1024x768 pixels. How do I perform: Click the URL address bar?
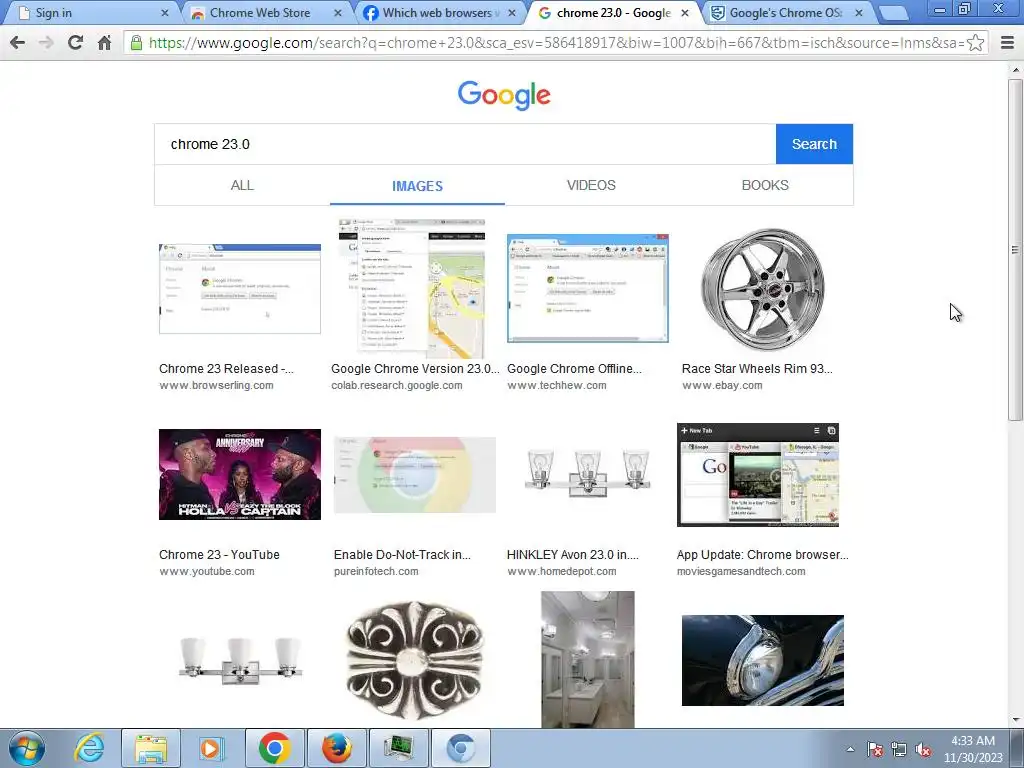[x=555, y=43]
